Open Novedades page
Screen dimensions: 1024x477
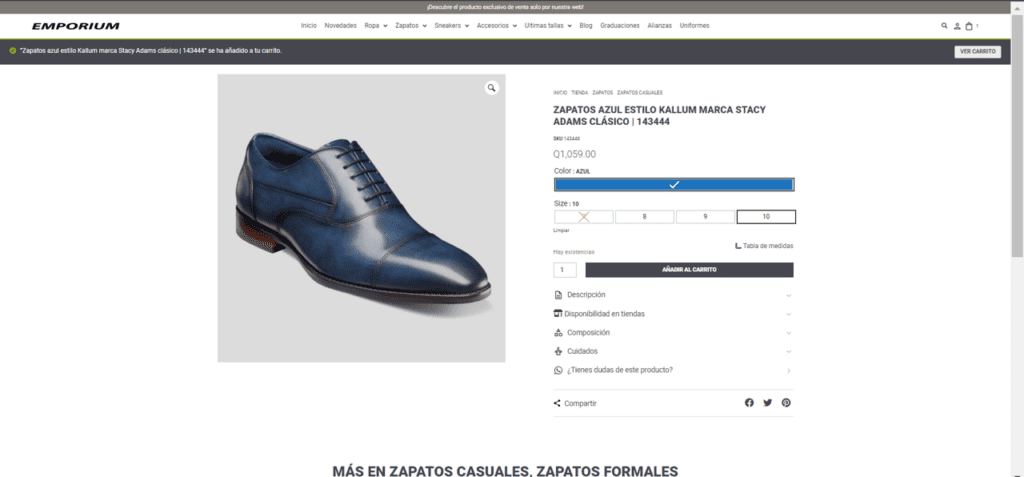(x=340, y=26)
